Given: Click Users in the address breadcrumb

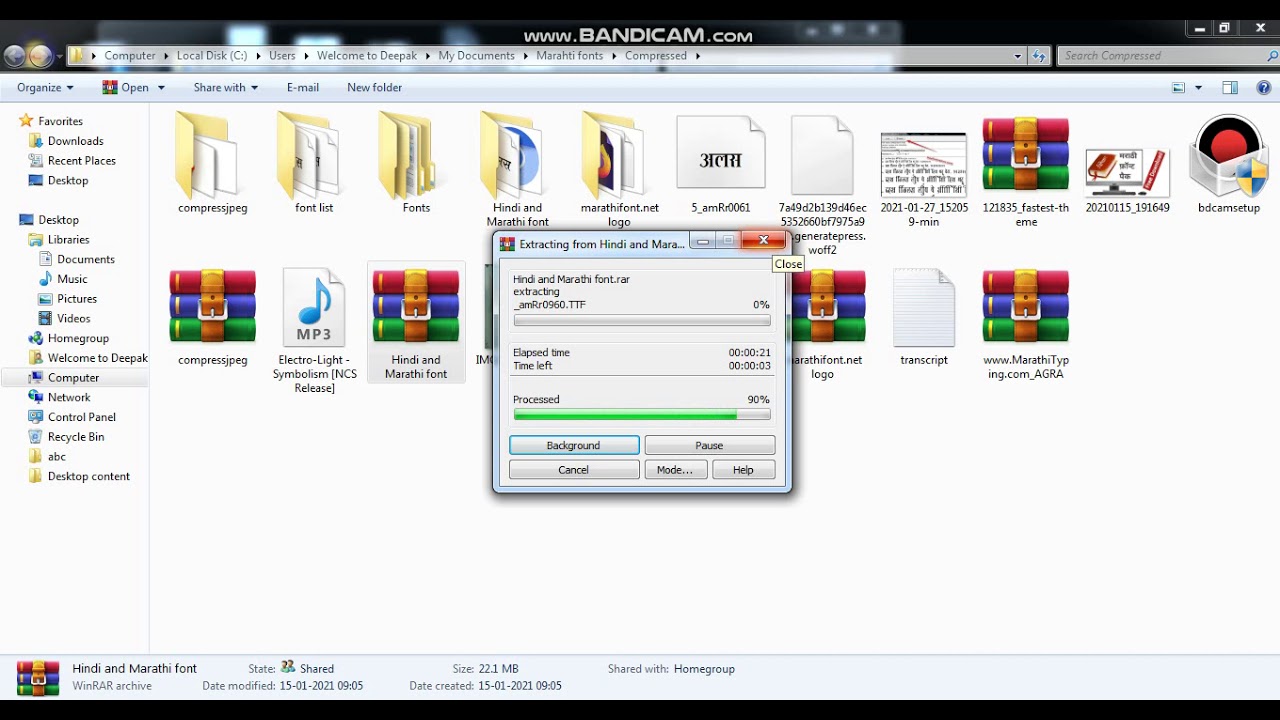Looking at the screenshot, I should (x=282, y=56).
